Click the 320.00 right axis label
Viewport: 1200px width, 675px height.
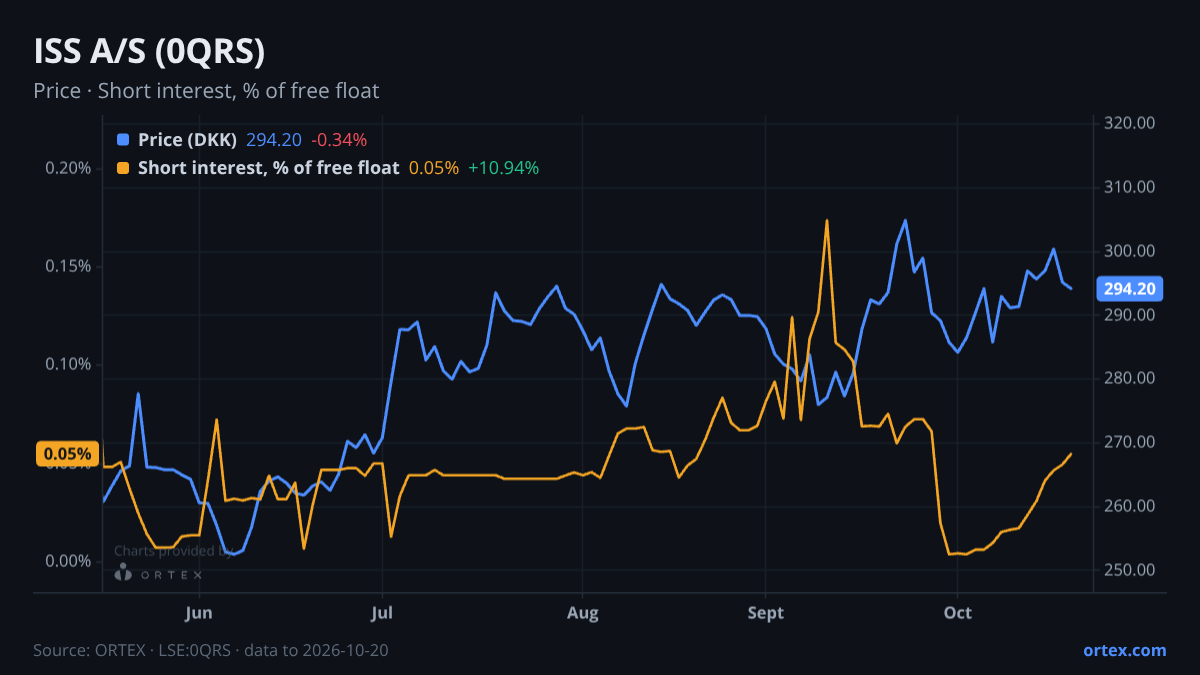(1130, 123)
